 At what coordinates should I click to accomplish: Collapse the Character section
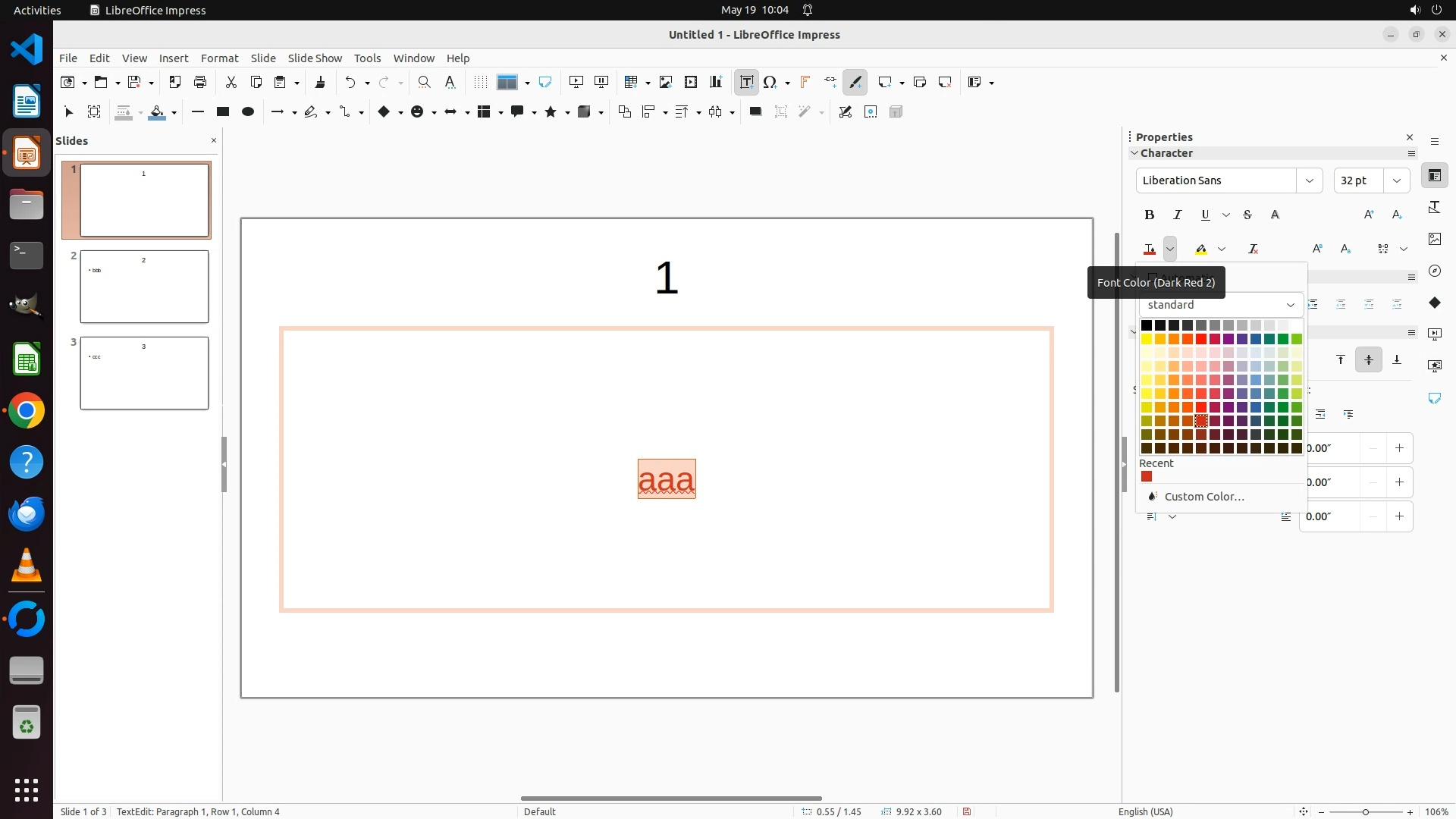tap(1134, 153)
